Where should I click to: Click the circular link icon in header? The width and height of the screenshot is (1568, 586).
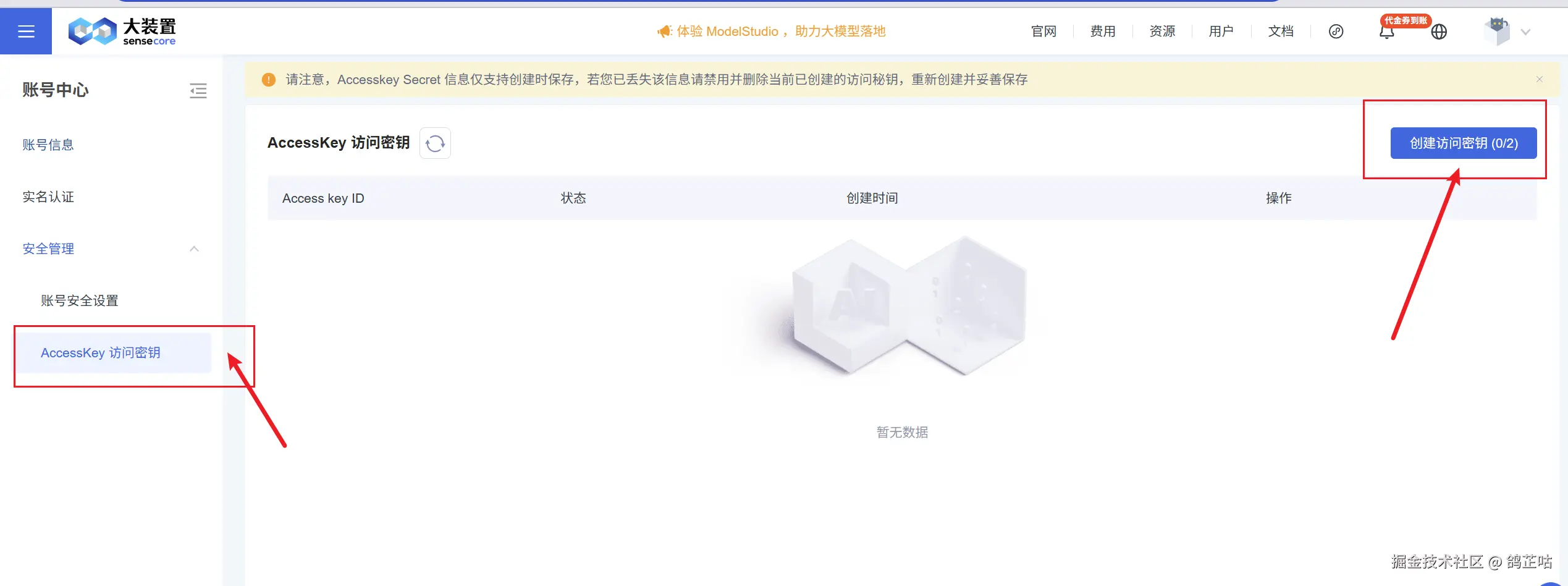click(1336, 32)
